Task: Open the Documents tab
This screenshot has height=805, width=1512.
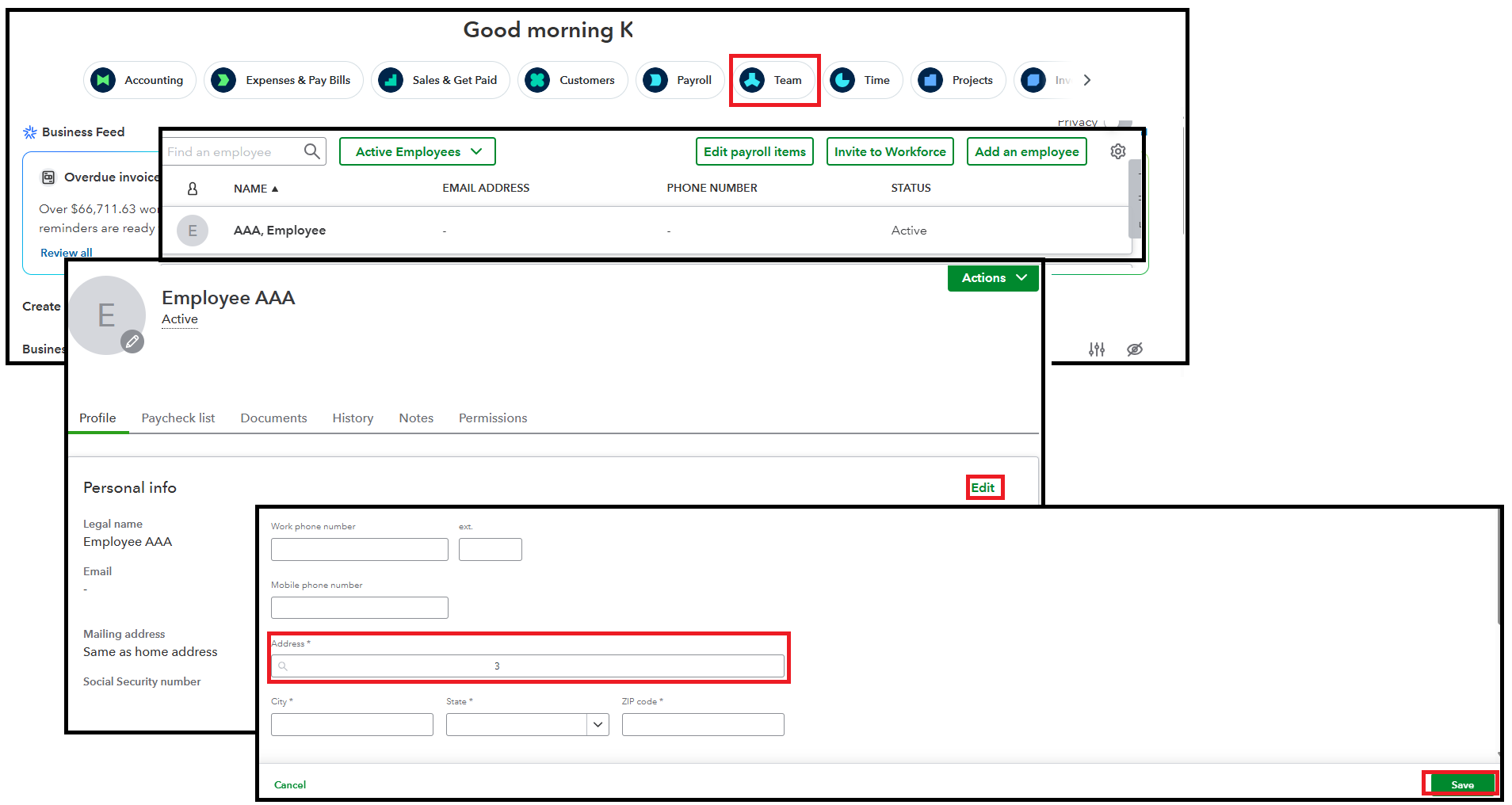Action: coord(273,418)
